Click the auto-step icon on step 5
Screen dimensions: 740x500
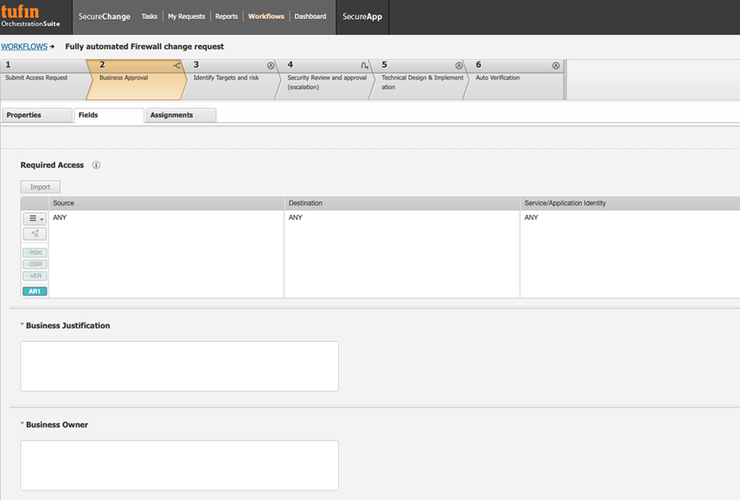[459, 66]
